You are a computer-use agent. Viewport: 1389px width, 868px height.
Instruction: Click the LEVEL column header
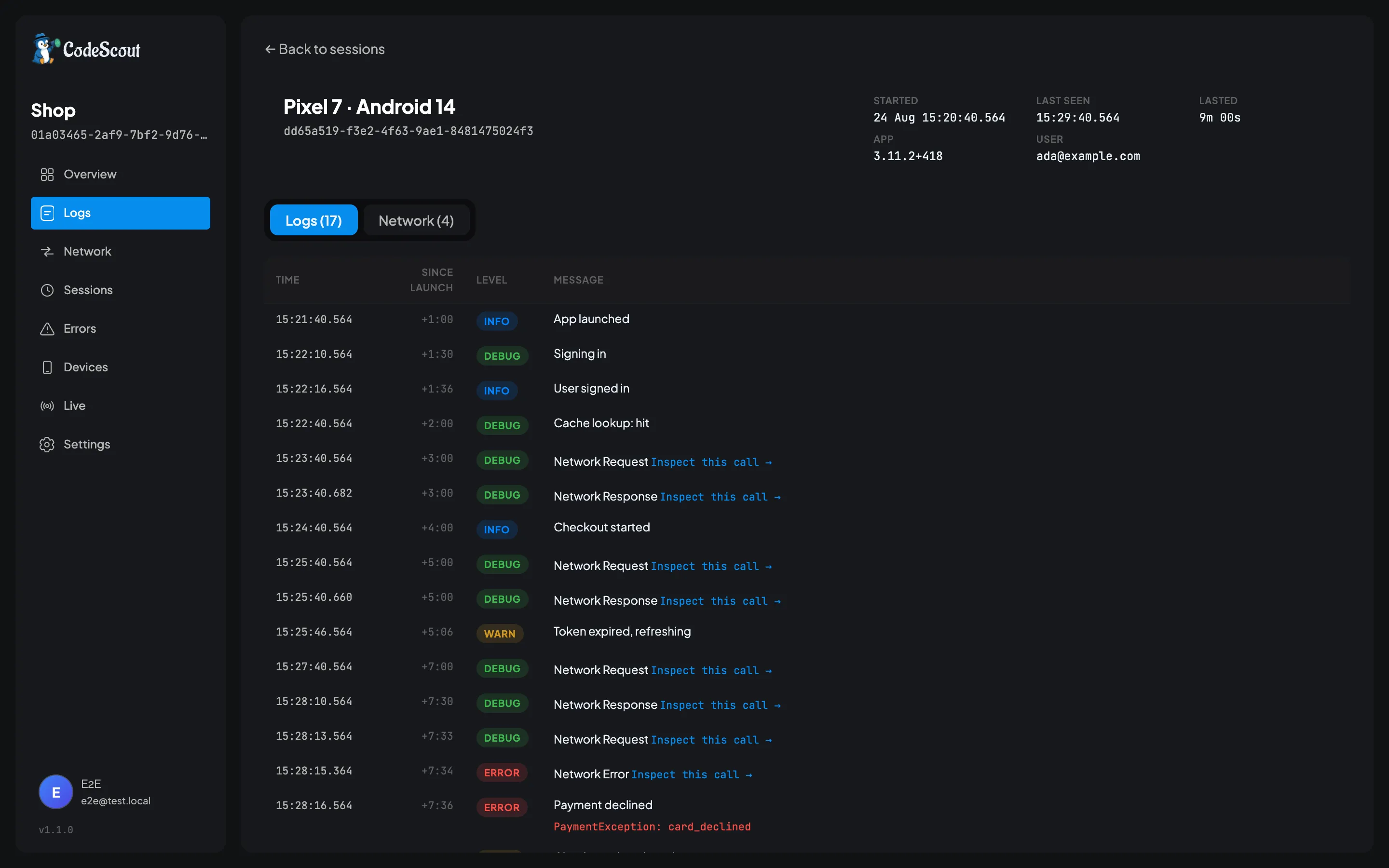tap(491, 280)
